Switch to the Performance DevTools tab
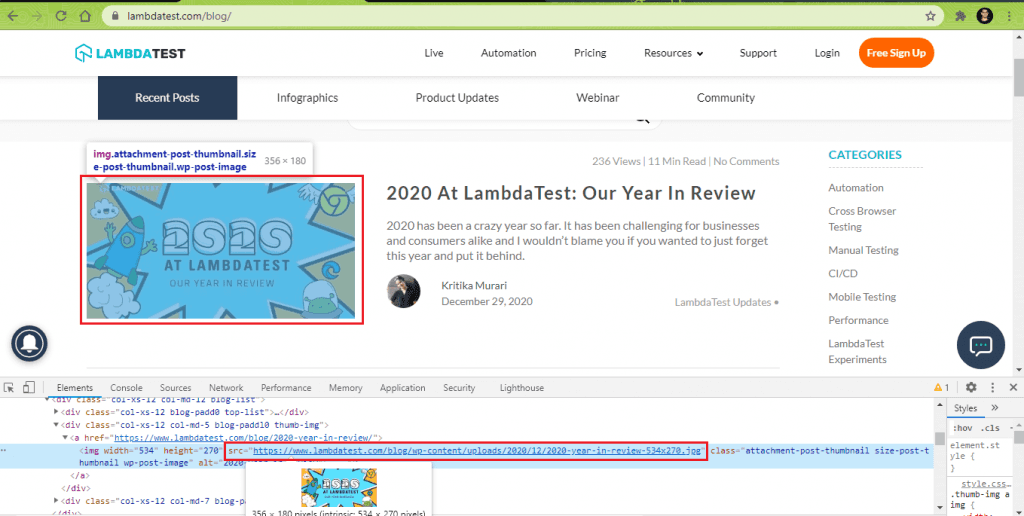Viewport: 1024px width, 516px height. (x=286, y=388)
